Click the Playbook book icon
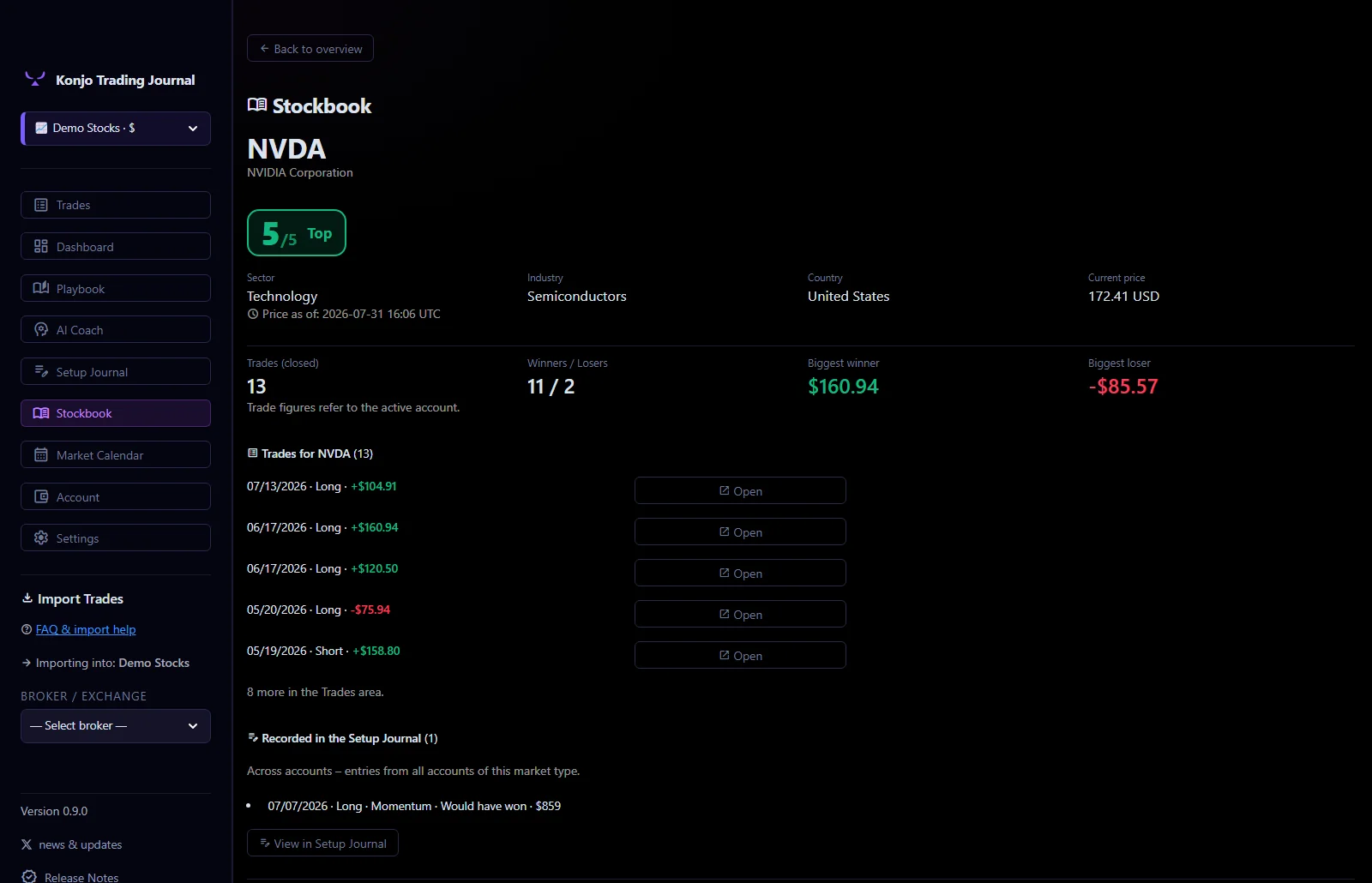 click(41, 288)
